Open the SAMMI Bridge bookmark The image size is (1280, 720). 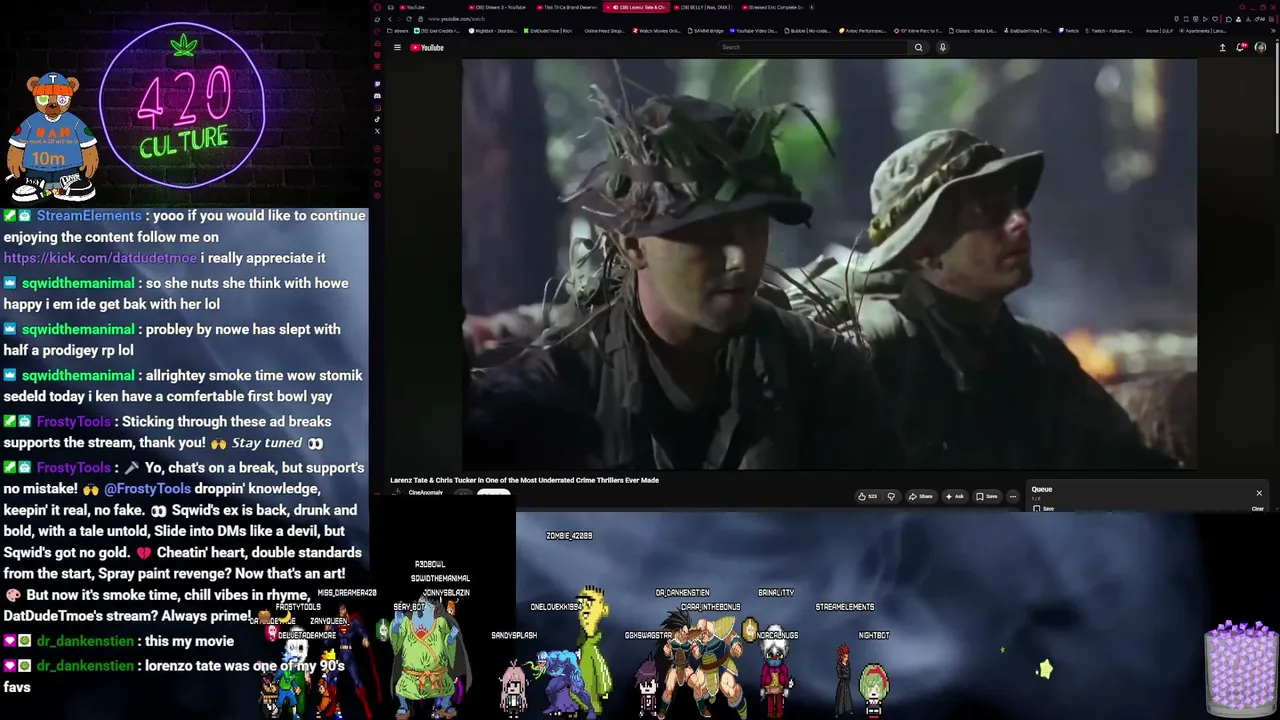[706, 31]
